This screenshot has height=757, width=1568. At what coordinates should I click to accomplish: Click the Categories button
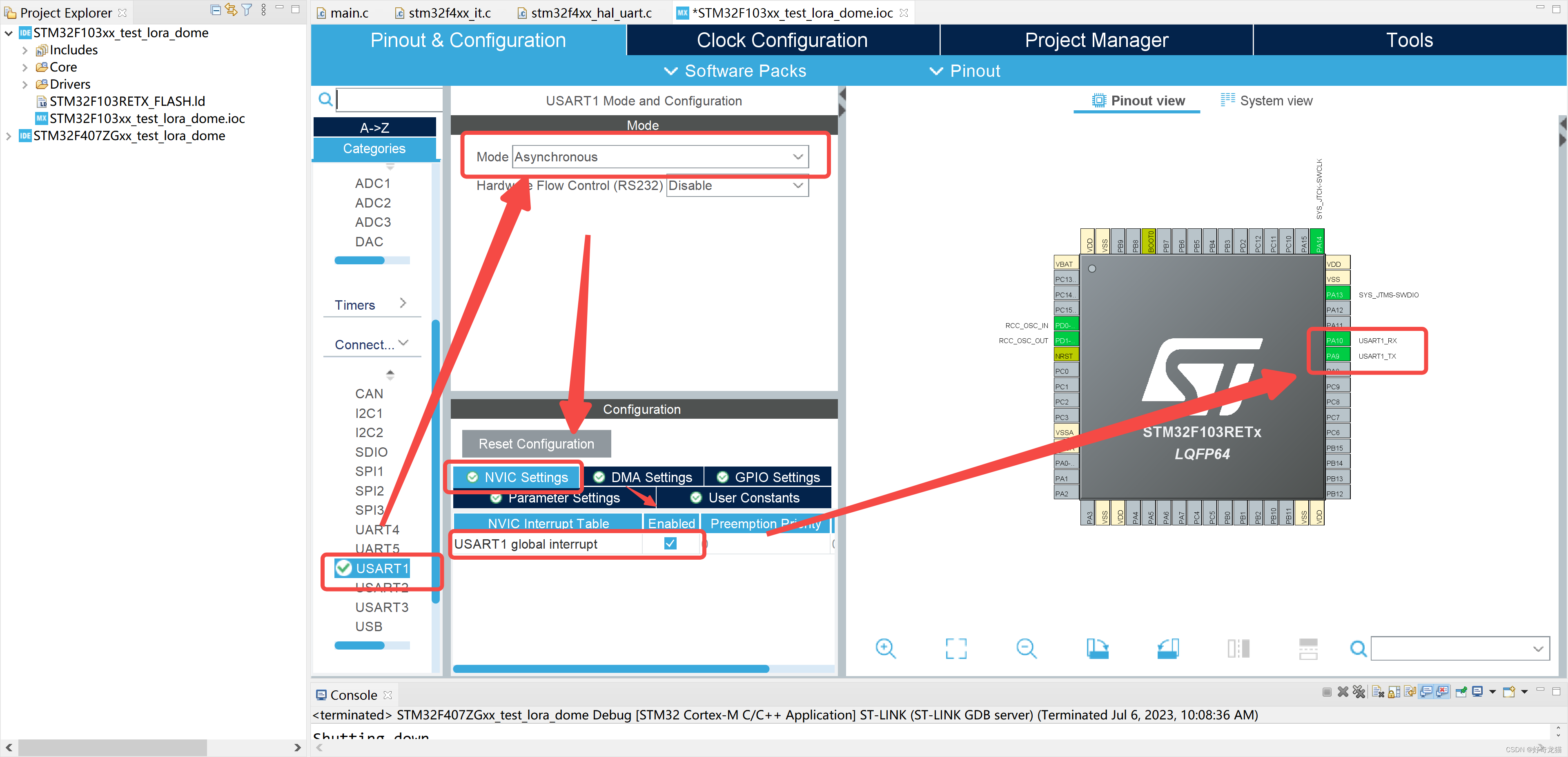374,149
